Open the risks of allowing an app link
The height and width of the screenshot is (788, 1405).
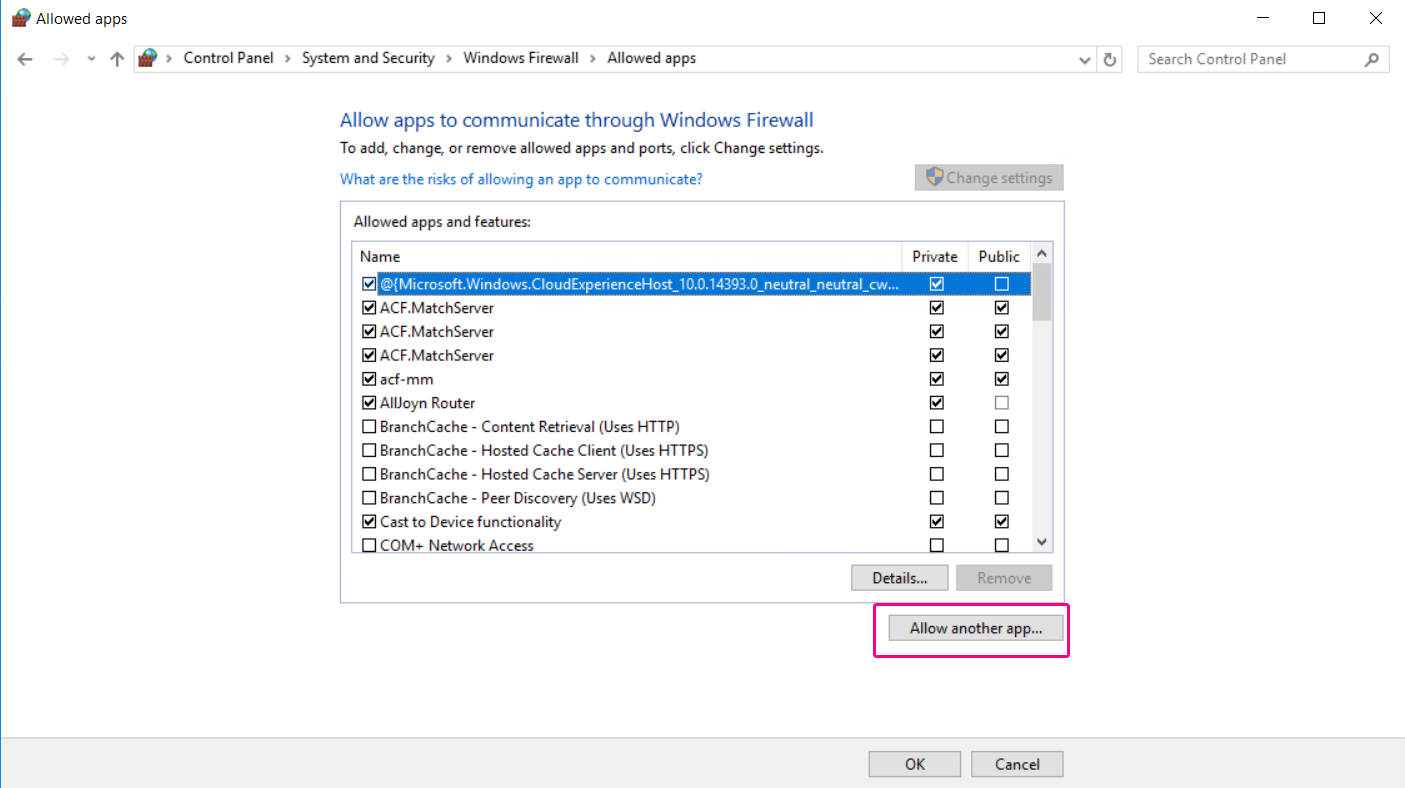pos(521,179)
